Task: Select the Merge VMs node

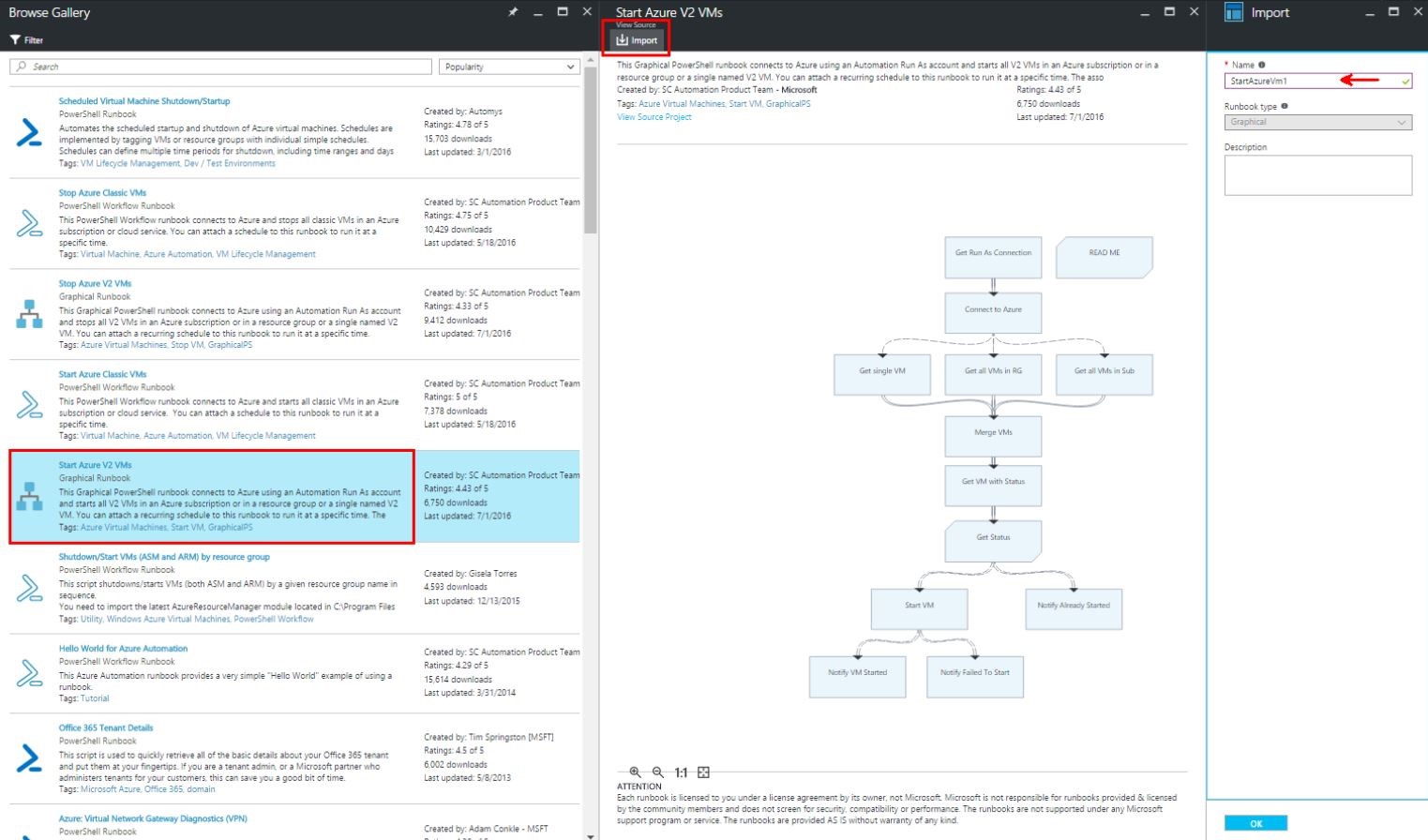Action: tap(994, 437)
